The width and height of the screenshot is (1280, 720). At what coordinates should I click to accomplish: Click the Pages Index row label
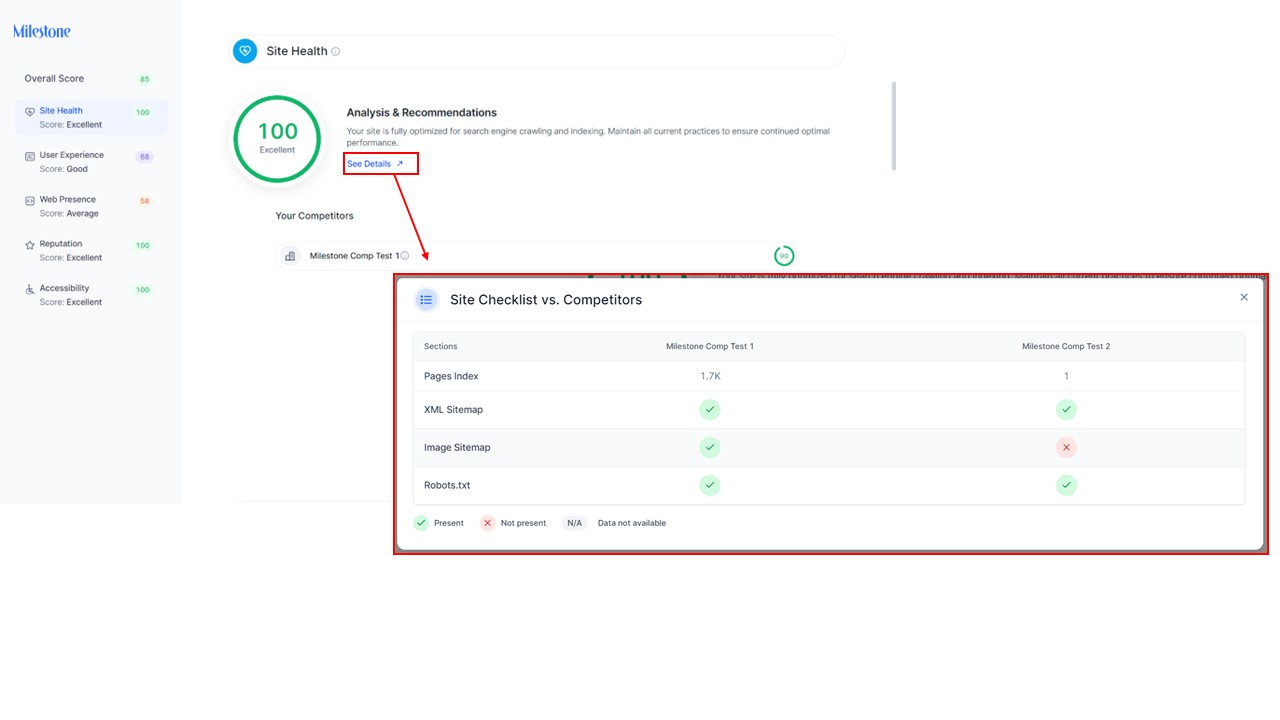(x=451, y=376)
